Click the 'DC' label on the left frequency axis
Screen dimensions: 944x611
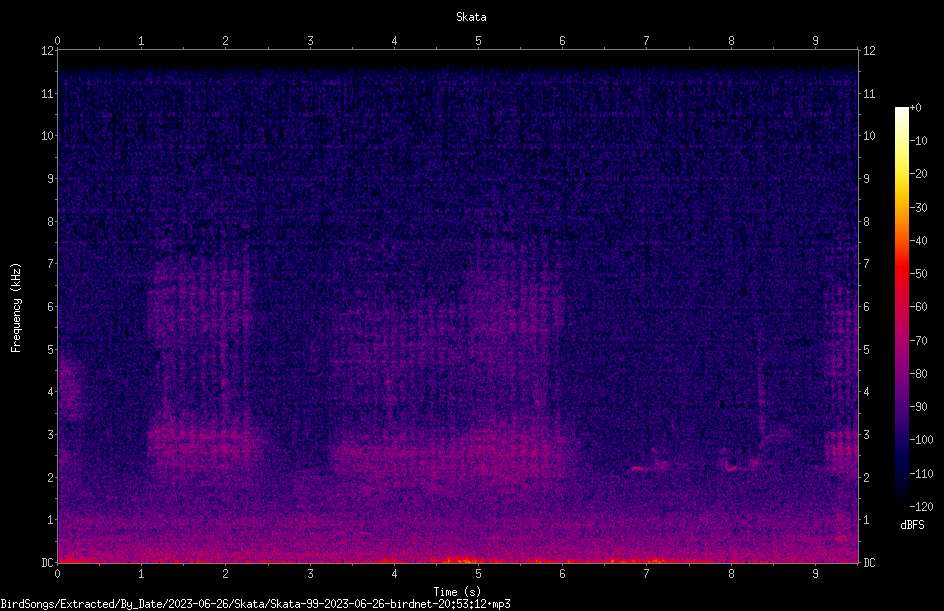(x=48, y=562)
